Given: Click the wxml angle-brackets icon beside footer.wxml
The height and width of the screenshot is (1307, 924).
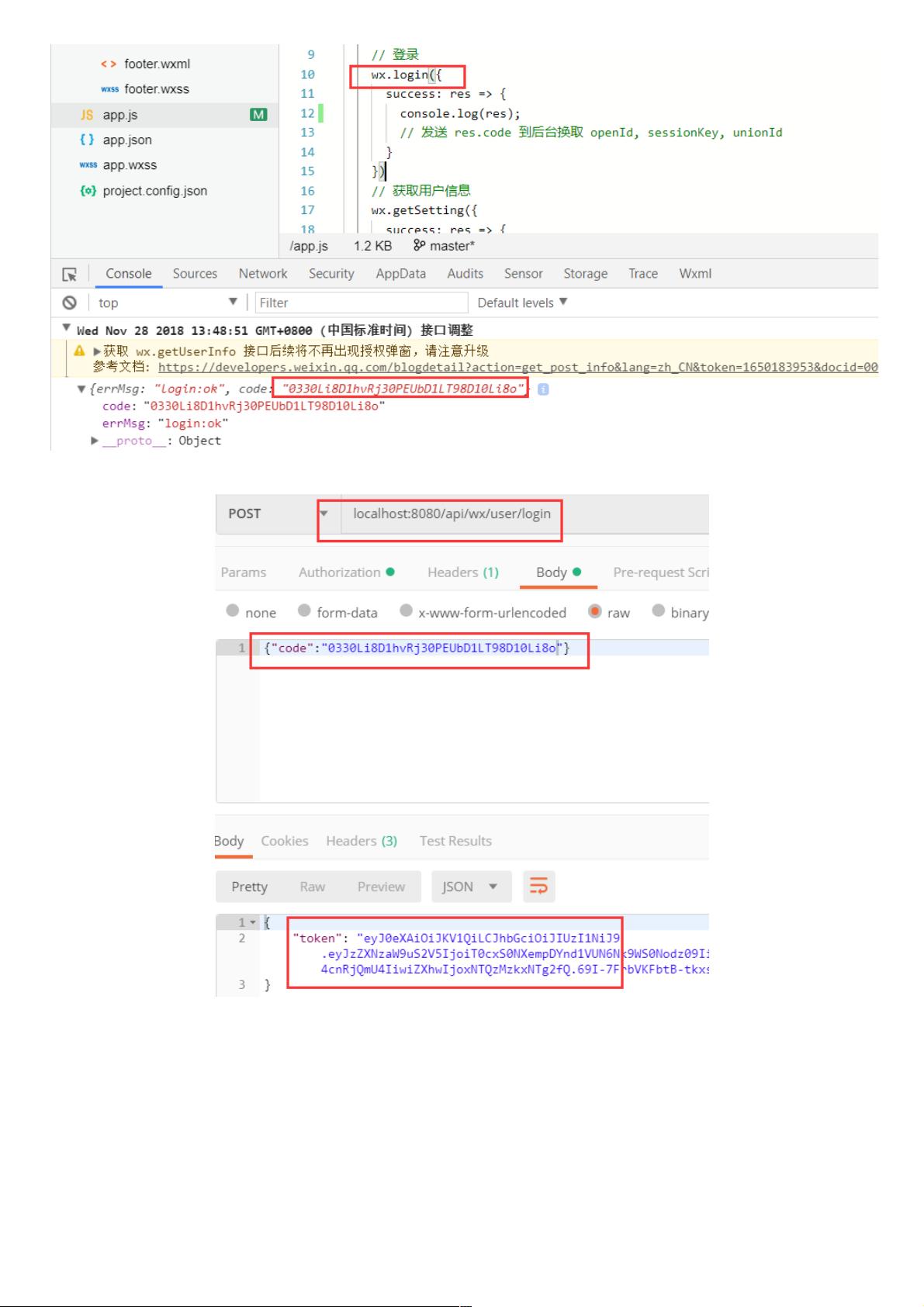Looking at the screenshot, I should point(109,64).
